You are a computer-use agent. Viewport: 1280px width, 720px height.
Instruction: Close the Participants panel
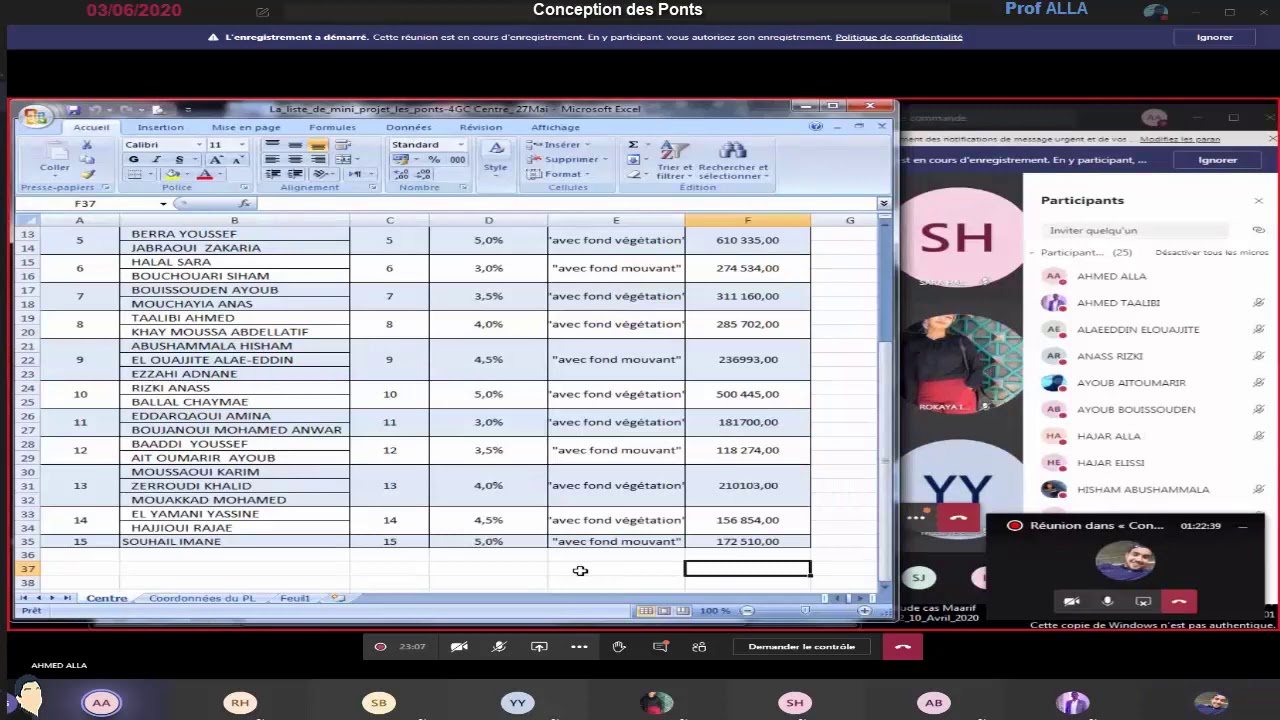pos(1258,201)
